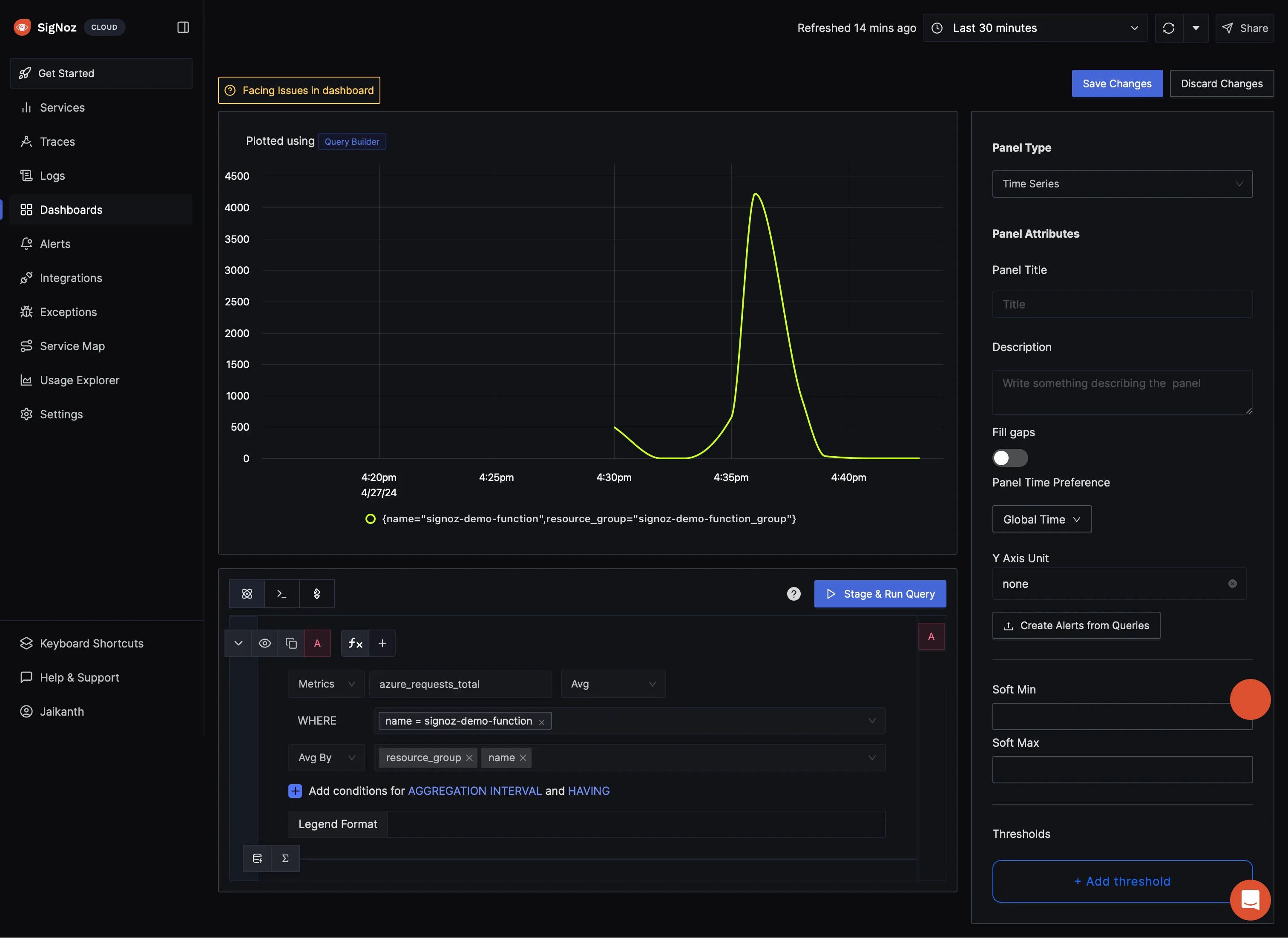1288x938 pixels.
Task: Open the Avg By dropdown
Action: click(x=327, y=758)
